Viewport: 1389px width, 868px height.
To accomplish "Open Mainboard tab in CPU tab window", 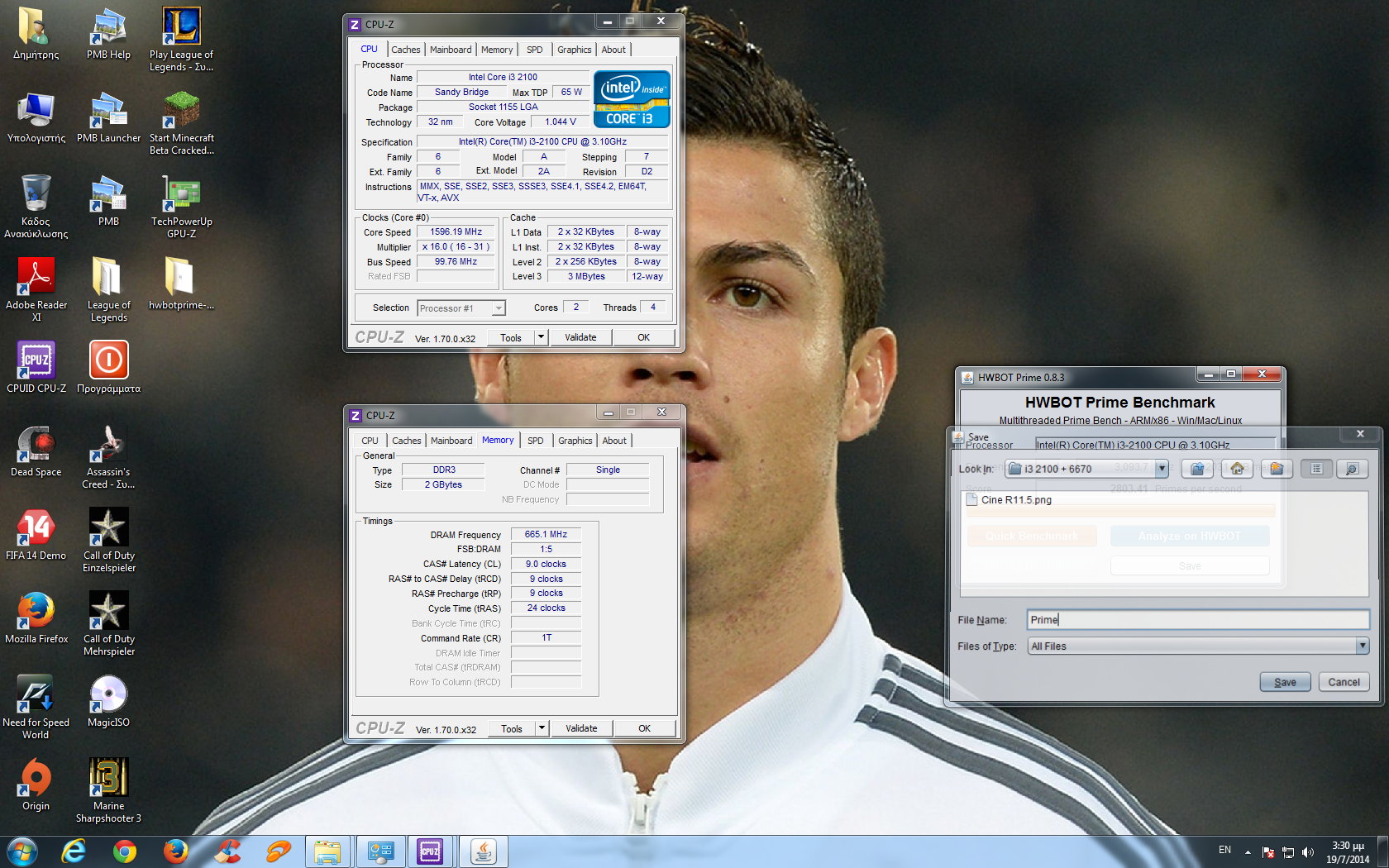I will pyautogui.click(x=451, y=50).
